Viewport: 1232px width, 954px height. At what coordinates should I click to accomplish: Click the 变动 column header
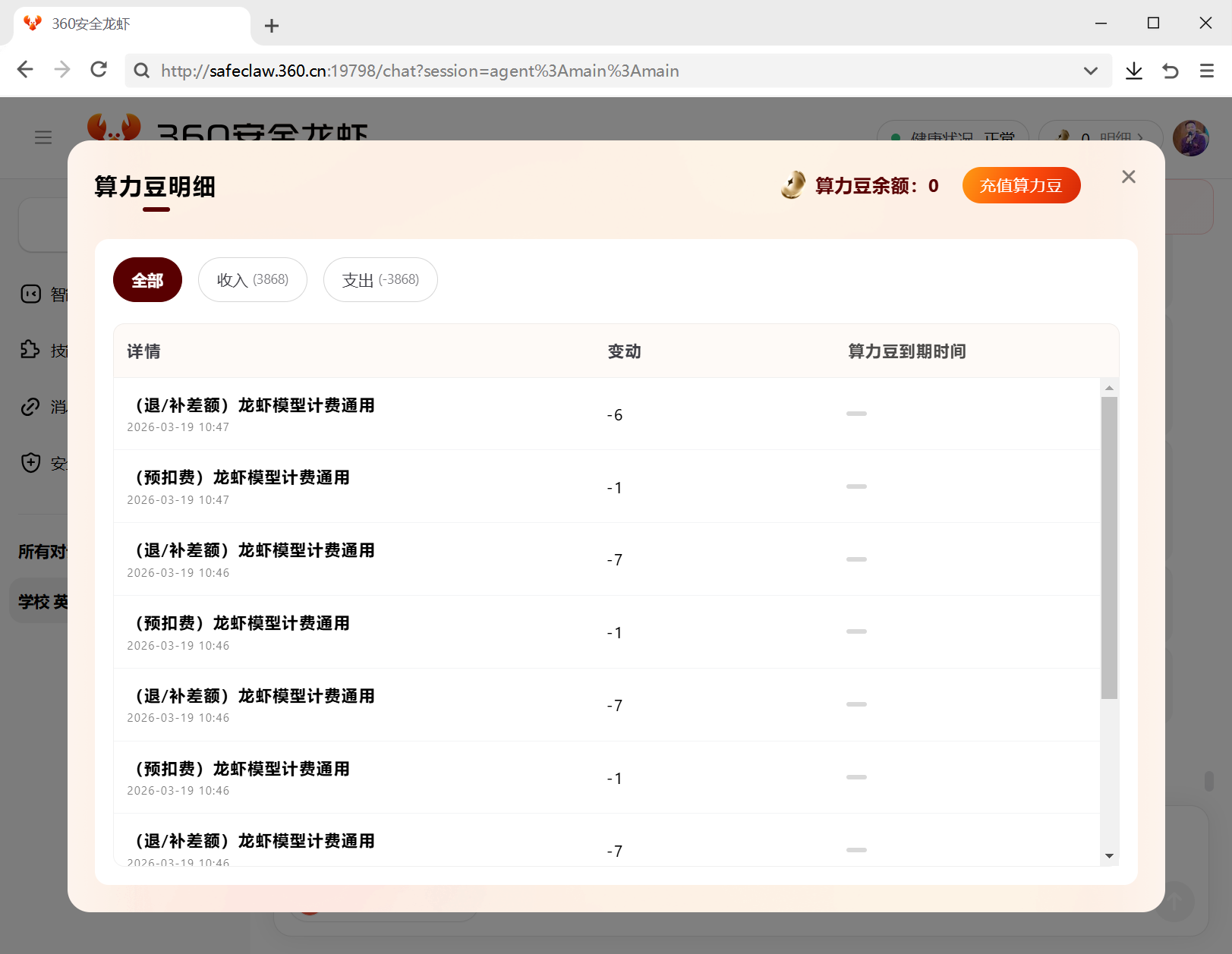click(x=624, y=351)
